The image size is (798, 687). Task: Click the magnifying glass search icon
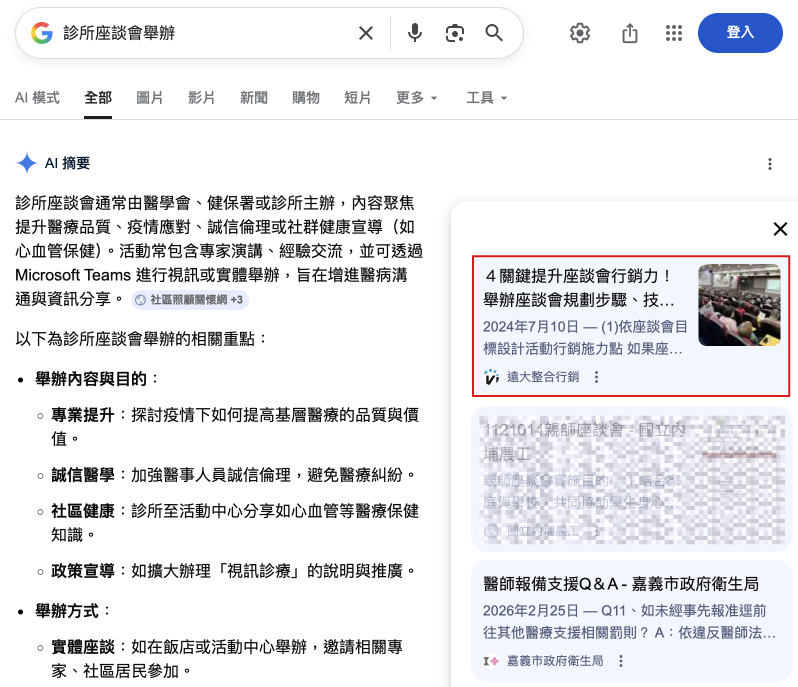tap(494, 33)
